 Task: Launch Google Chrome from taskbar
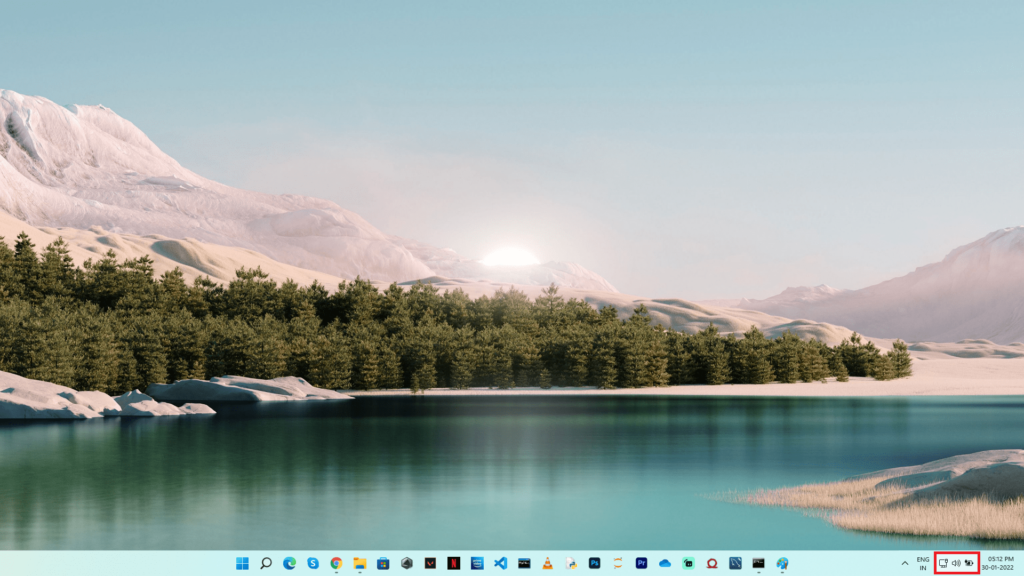point(336,563)
